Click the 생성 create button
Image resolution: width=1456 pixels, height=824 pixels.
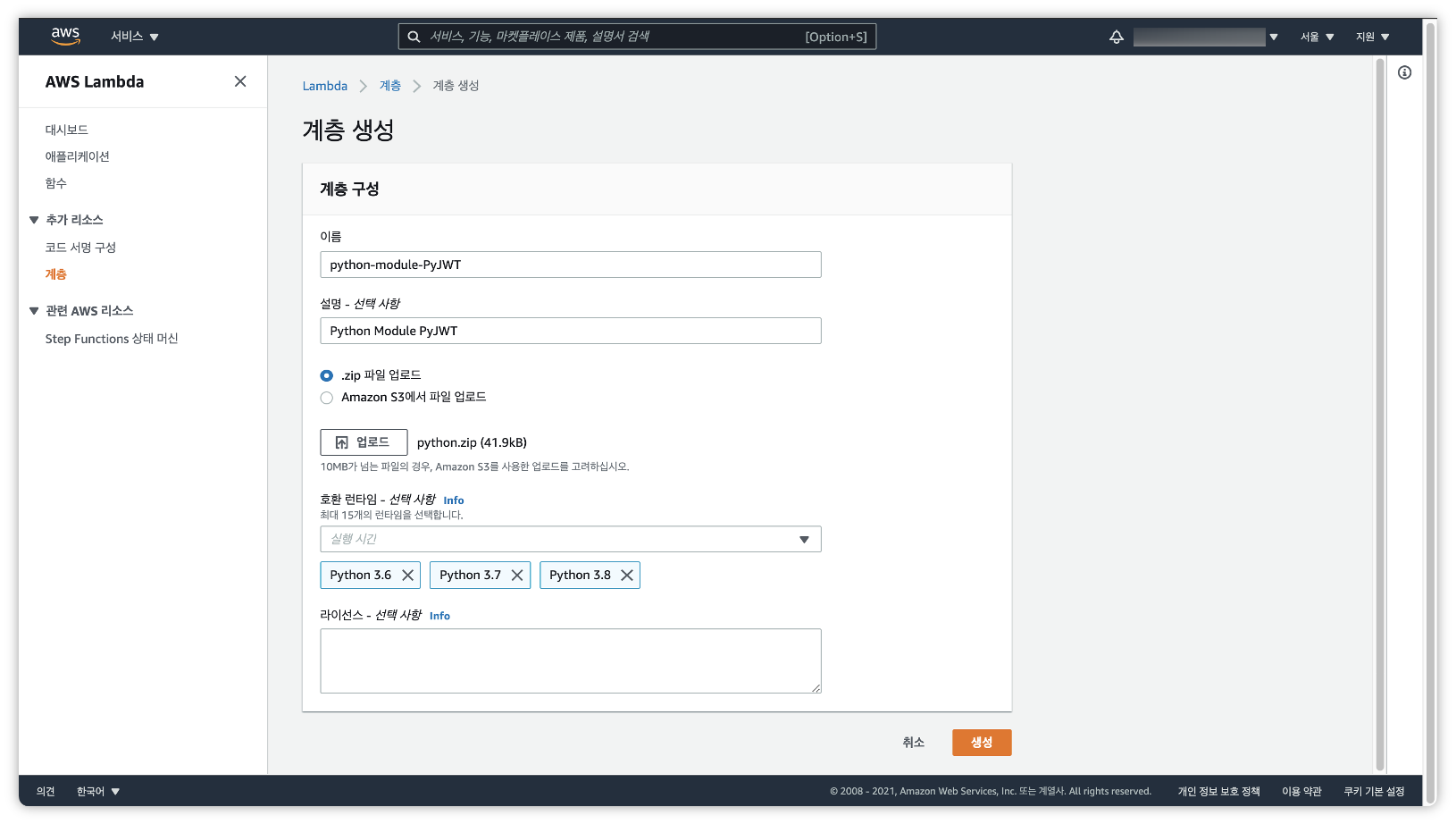point(982,743)
